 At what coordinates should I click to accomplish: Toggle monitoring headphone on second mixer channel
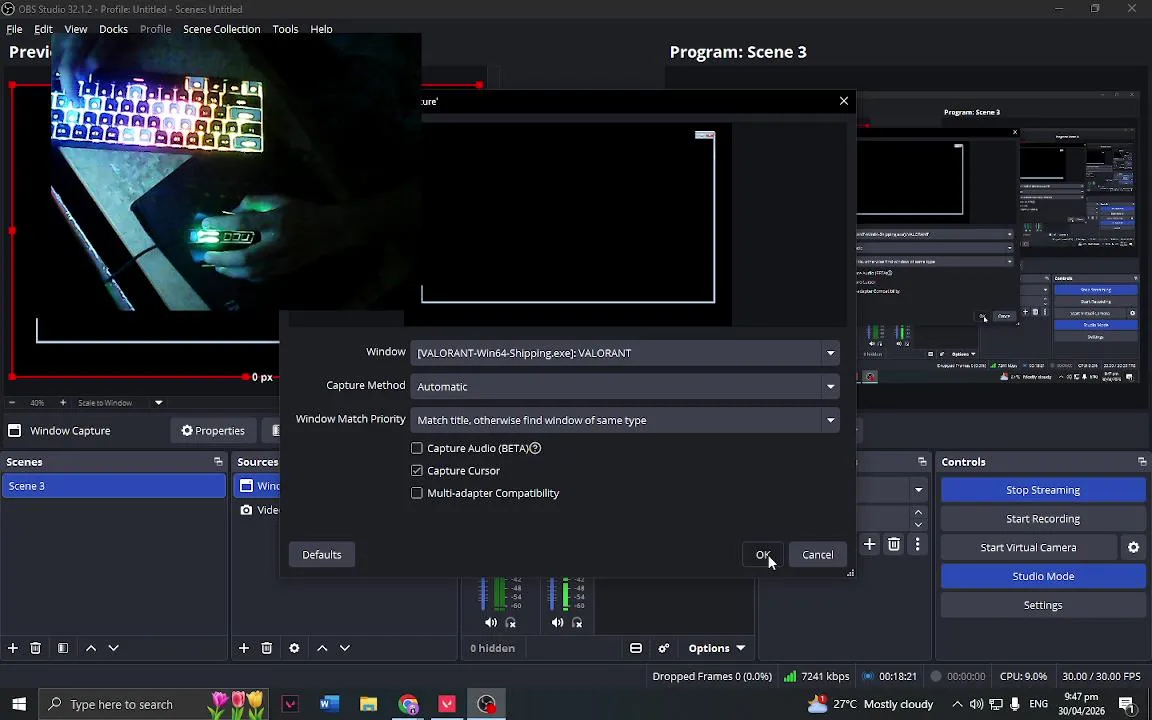(x=577, y=622)
